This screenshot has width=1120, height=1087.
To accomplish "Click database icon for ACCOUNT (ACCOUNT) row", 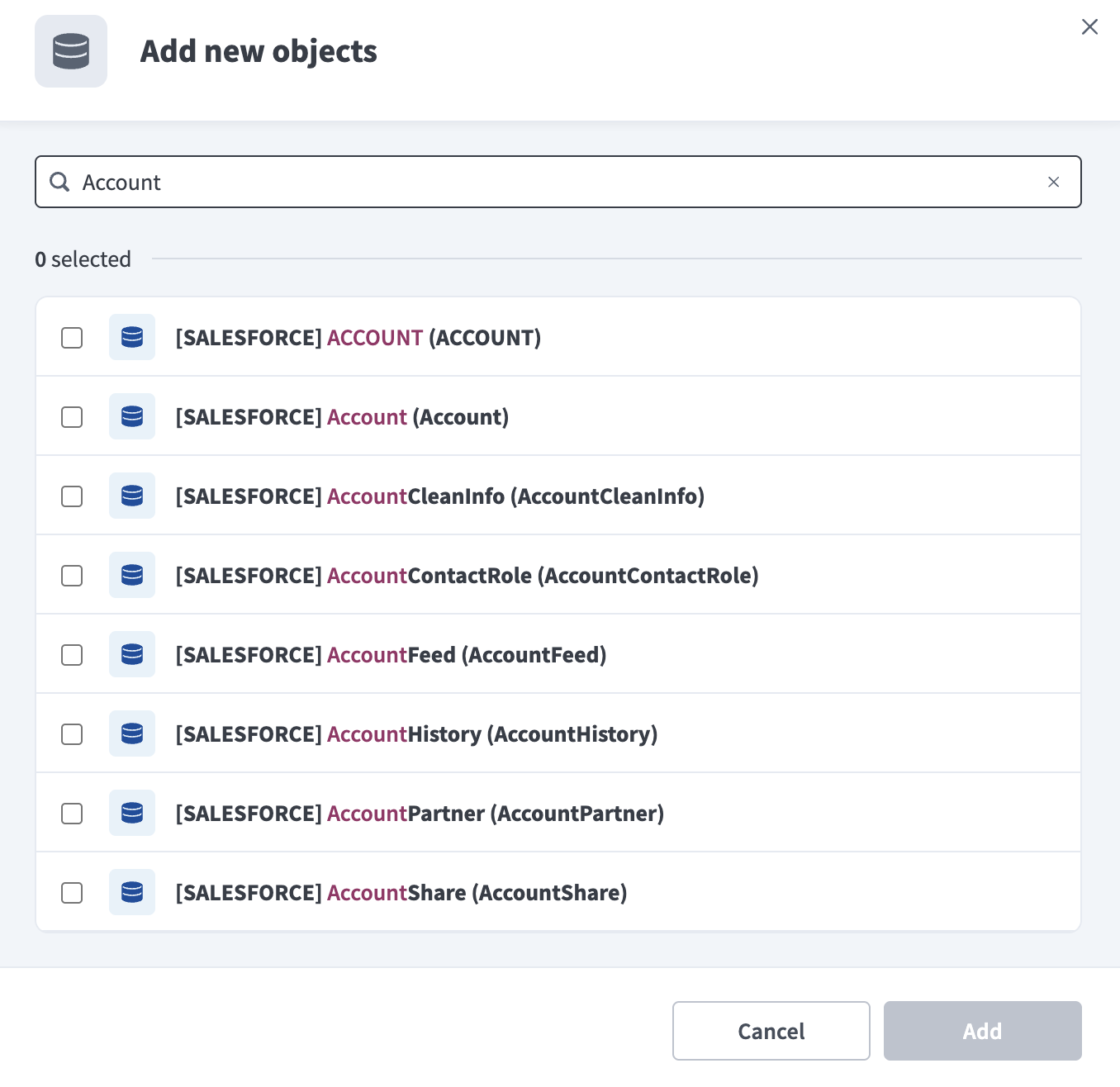I will 132,337.
